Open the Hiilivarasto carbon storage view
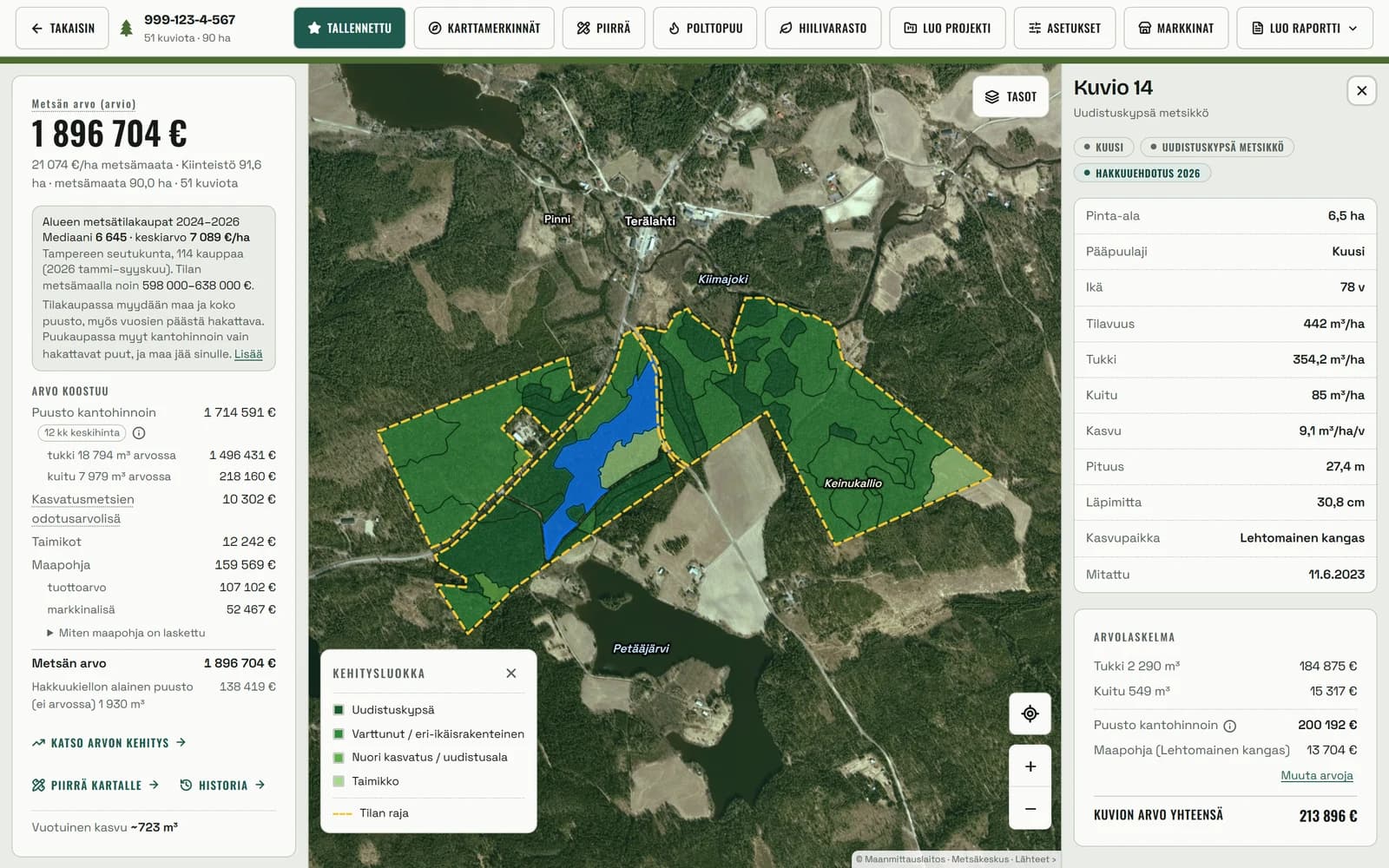1389x868 pixels. (823, 28)
